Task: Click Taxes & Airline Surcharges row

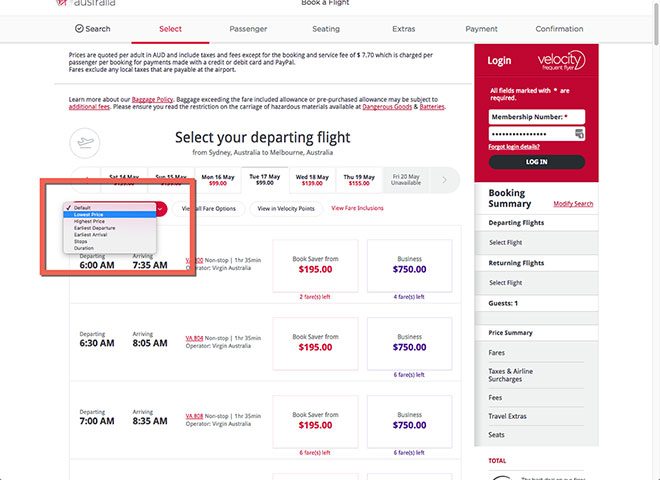Action: point(536,375)
